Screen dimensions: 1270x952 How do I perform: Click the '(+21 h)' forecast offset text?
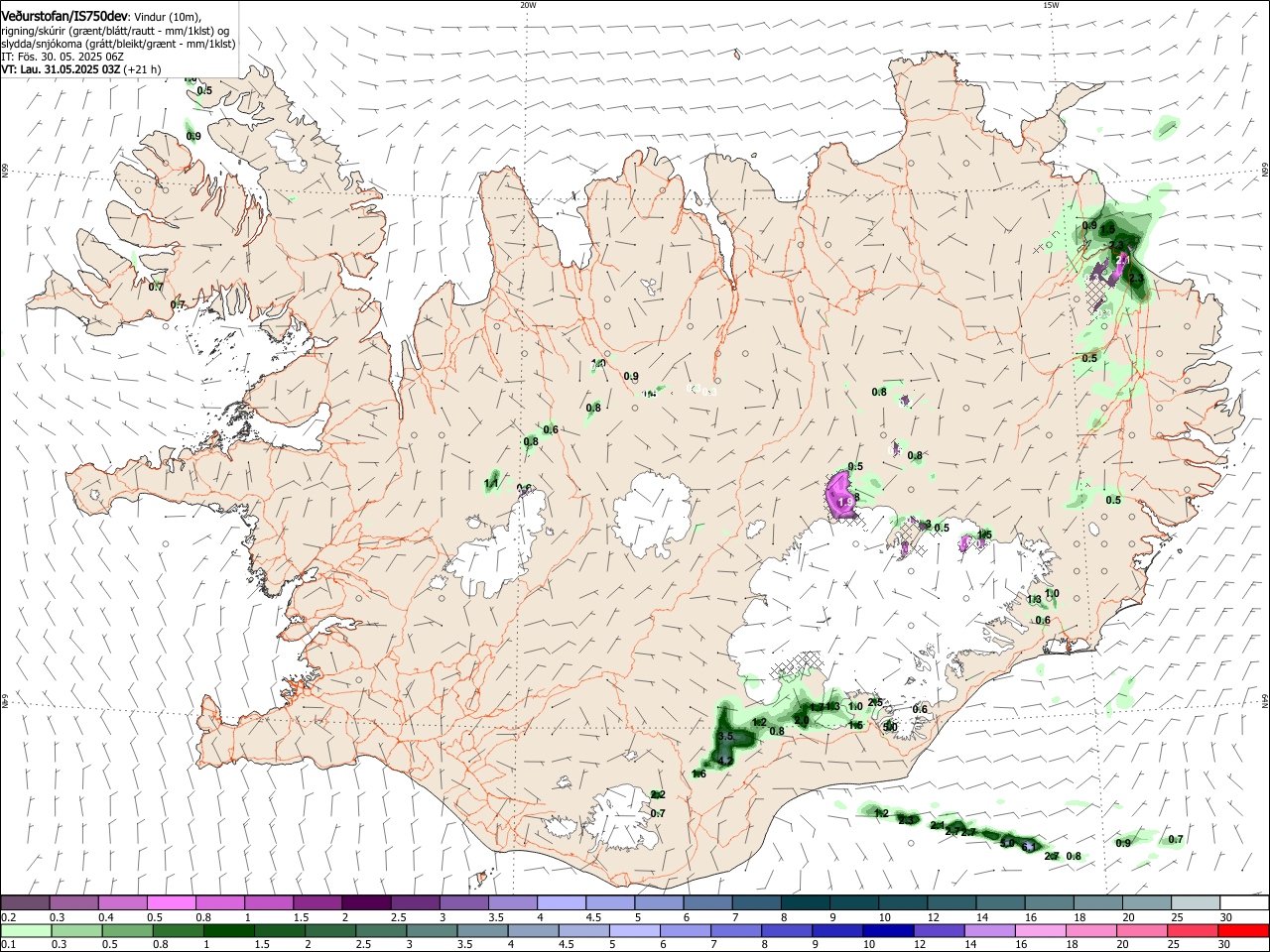pyautogui.click(x=143, y=69)
